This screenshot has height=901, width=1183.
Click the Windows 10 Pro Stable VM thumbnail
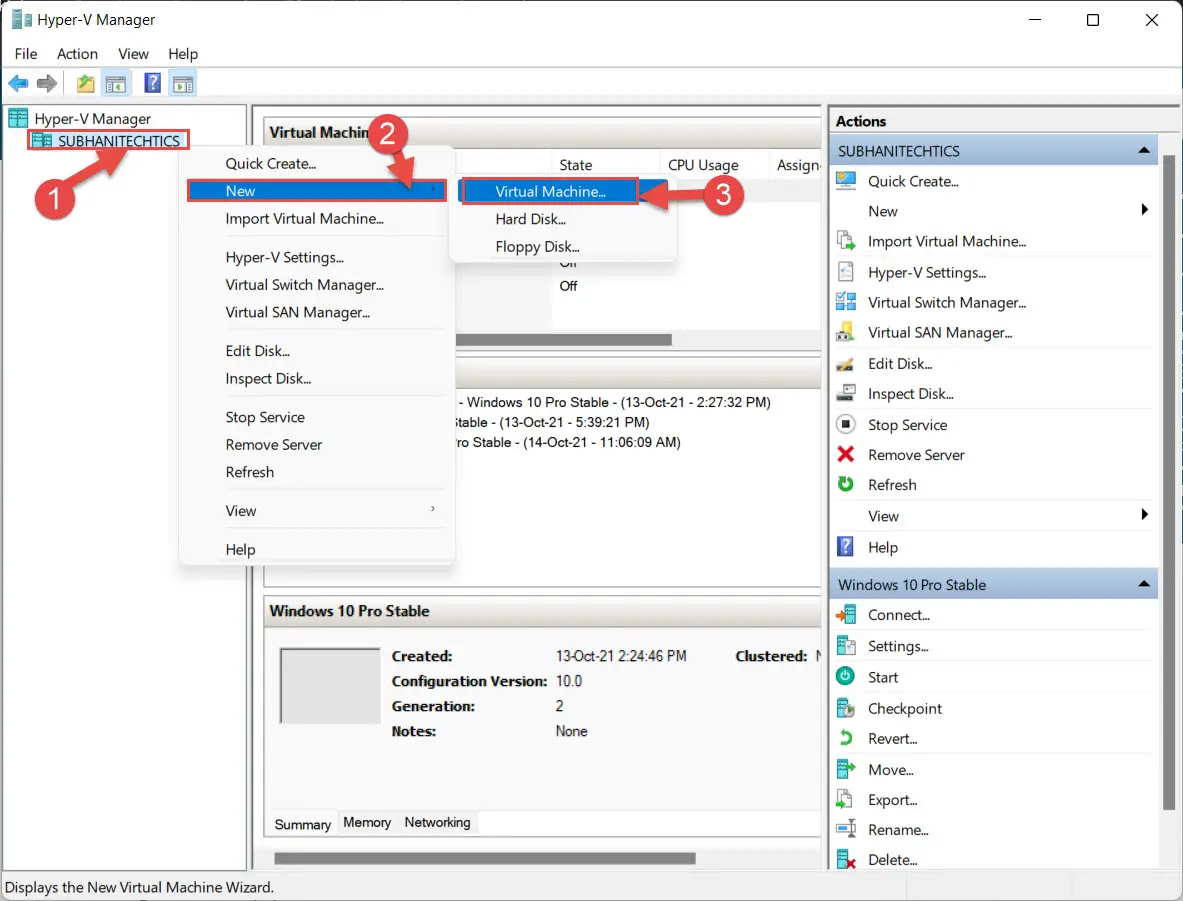330,685
